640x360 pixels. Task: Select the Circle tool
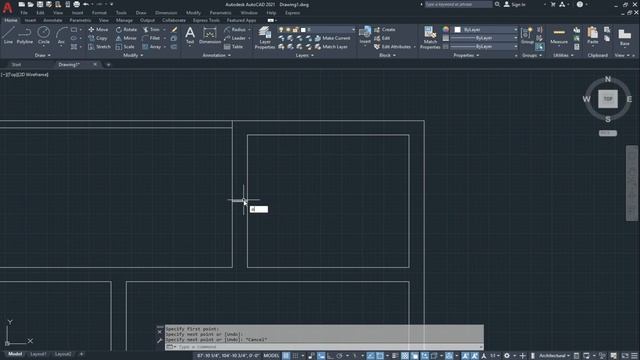[44, 35]
